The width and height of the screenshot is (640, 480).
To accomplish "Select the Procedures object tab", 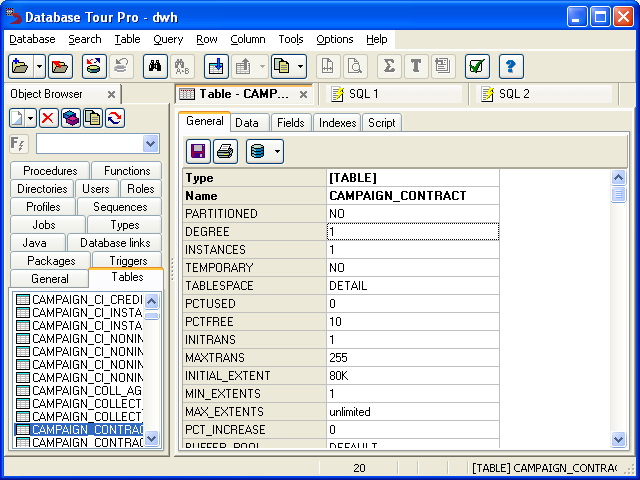I will coord(50,171).
